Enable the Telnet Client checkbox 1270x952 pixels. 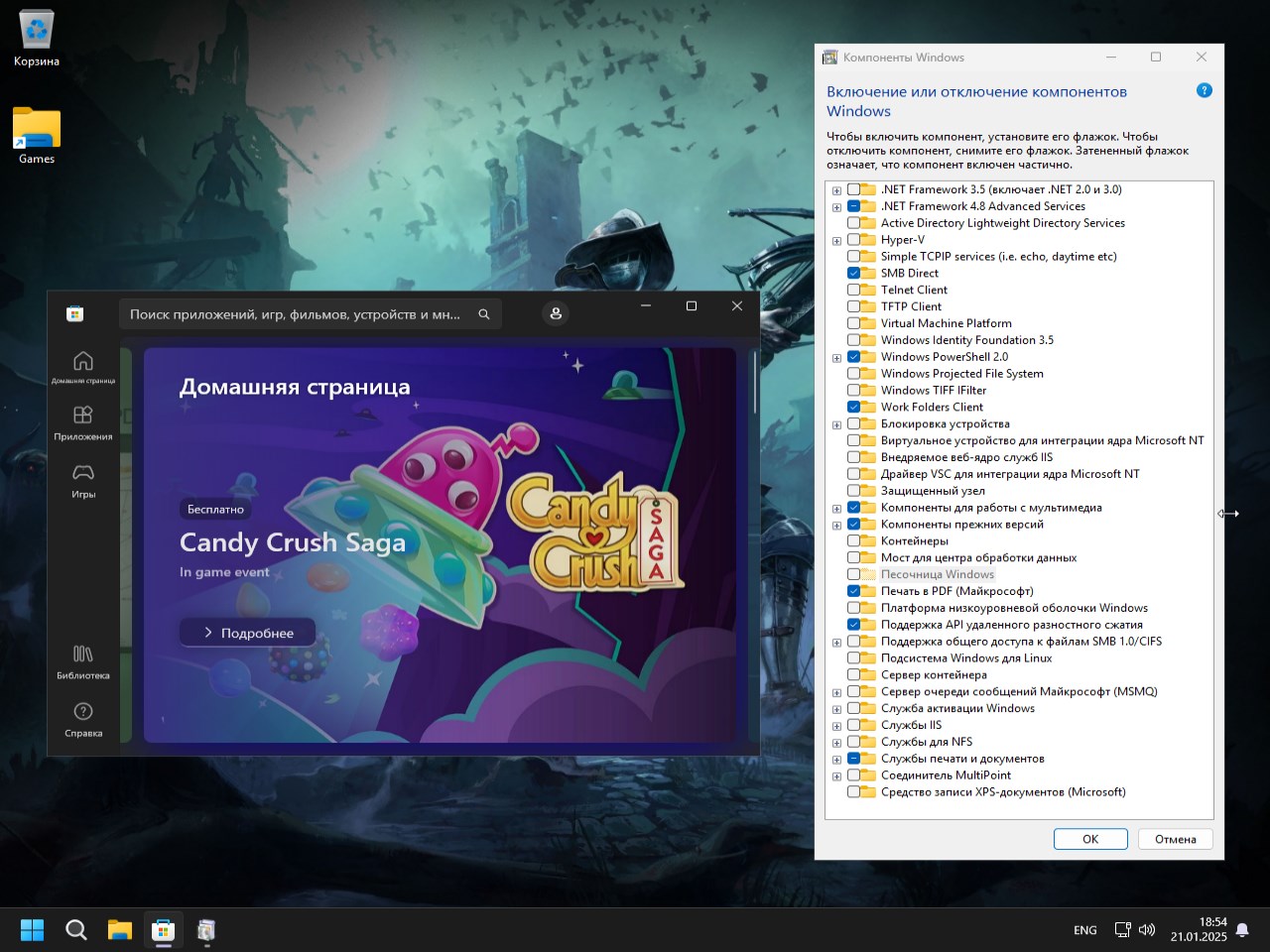pyautogui.click(x=853, y=291)
